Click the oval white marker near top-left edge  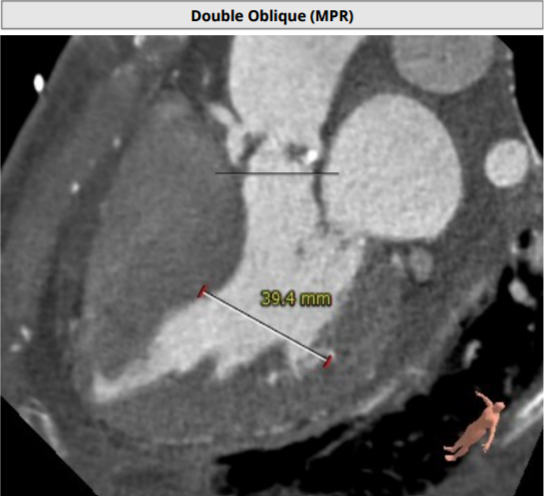coord(39,84)
